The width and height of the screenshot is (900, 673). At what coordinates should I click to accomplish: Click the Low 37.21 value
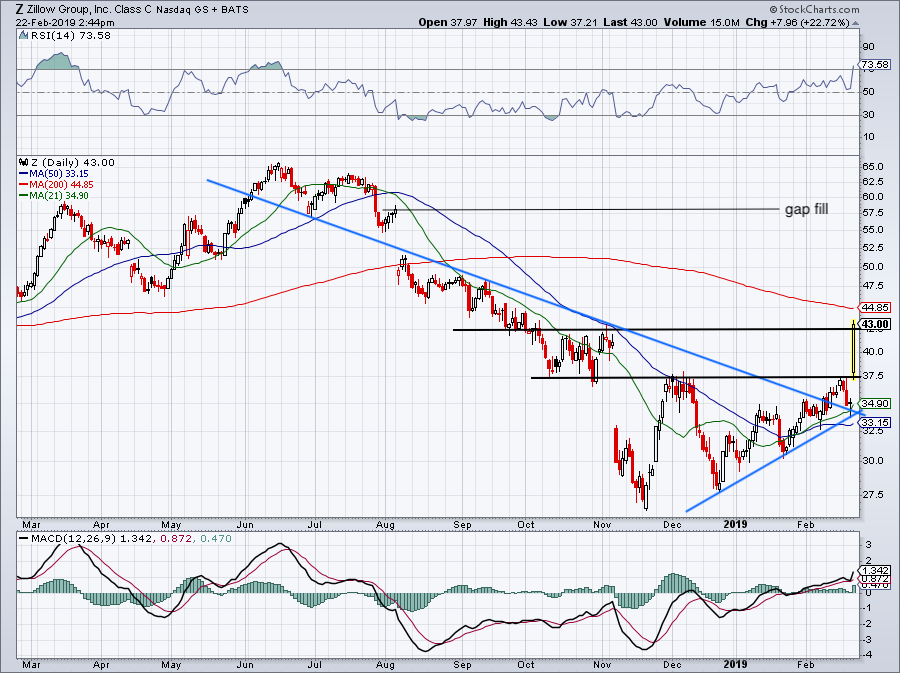570,22
